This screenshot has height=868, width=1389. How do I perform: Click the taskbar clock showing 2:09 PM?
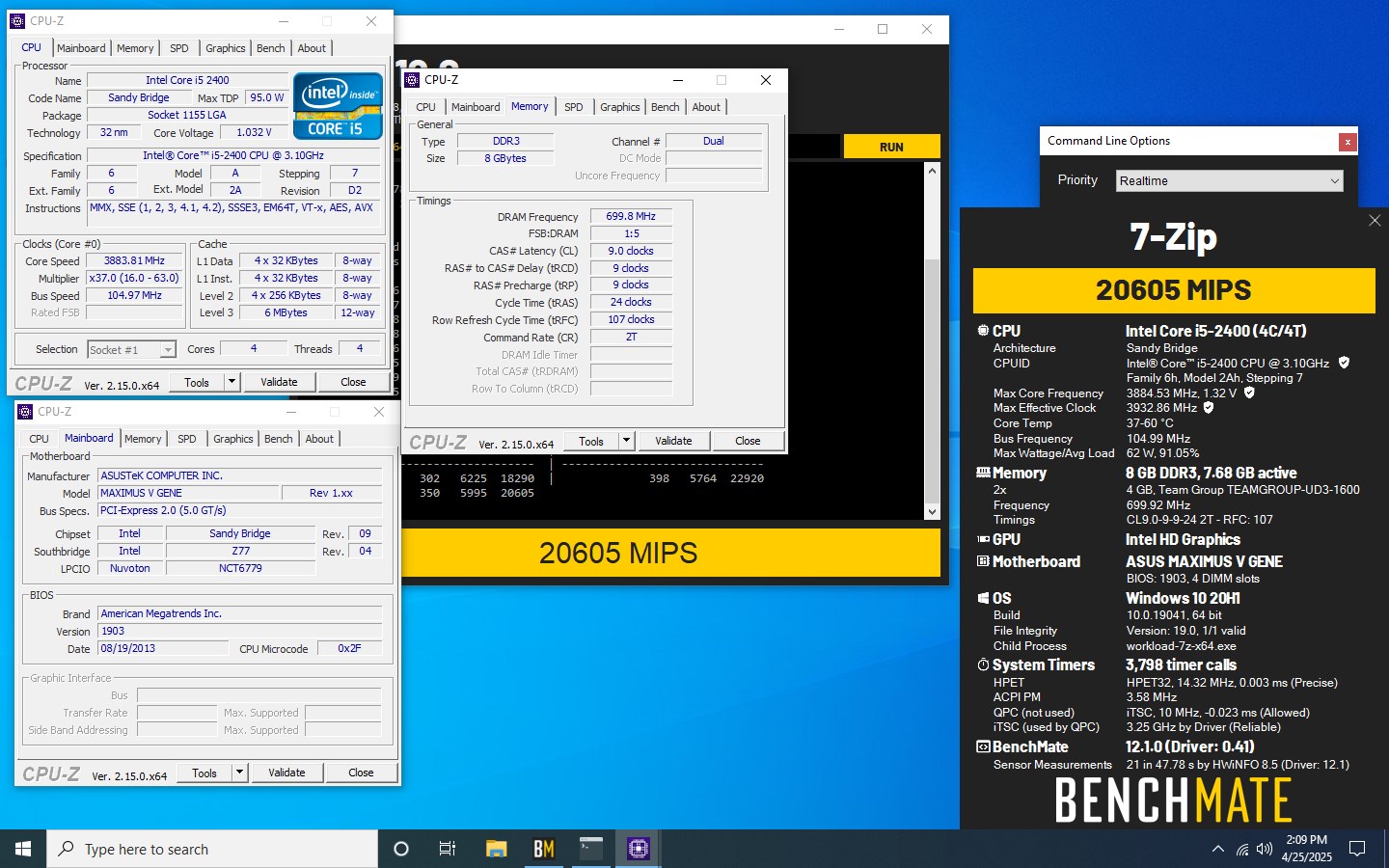click(1306, 849)
